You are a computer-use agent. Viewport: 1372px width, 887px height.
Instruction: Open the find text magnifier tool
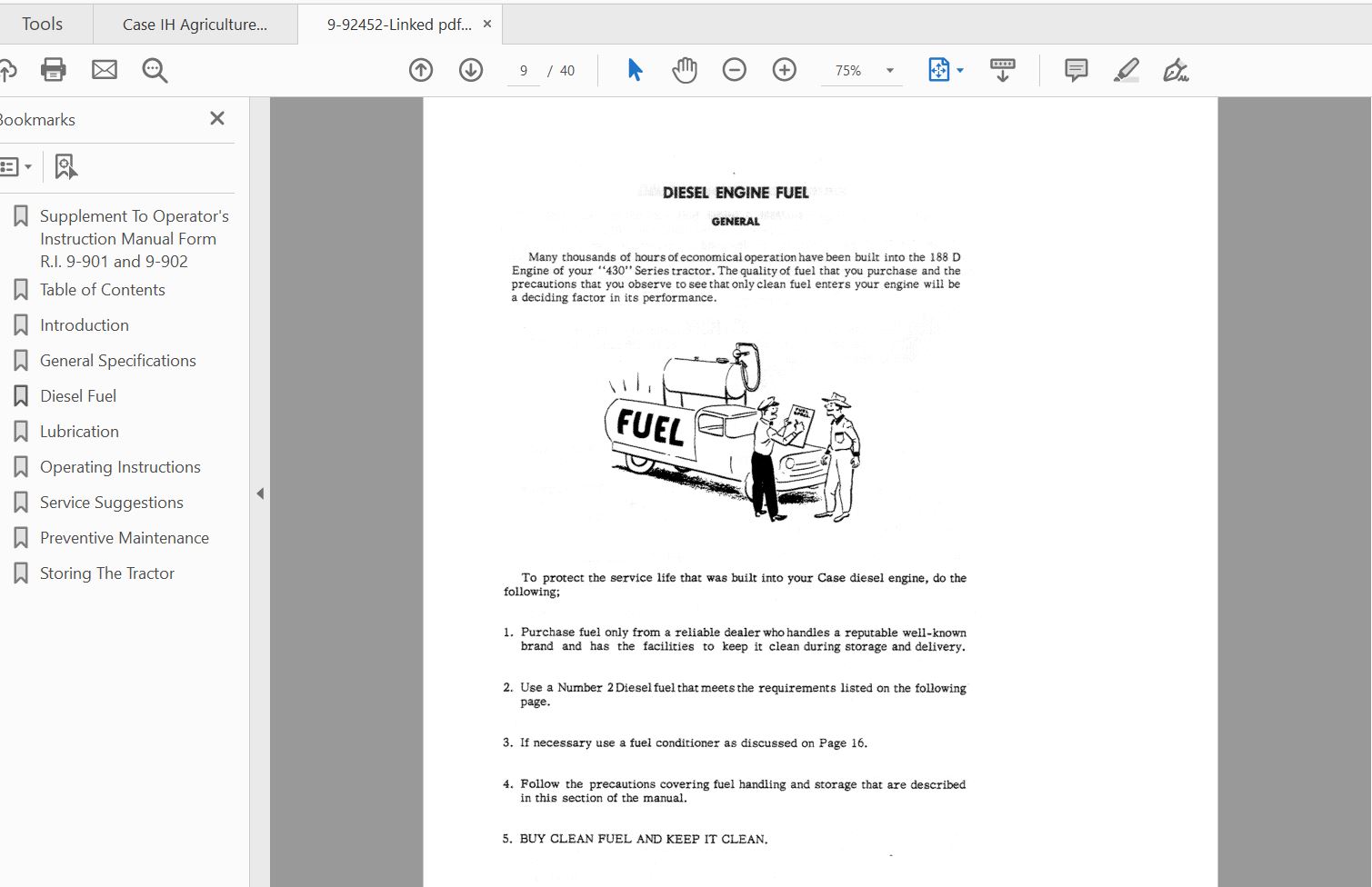click(155, 70)
